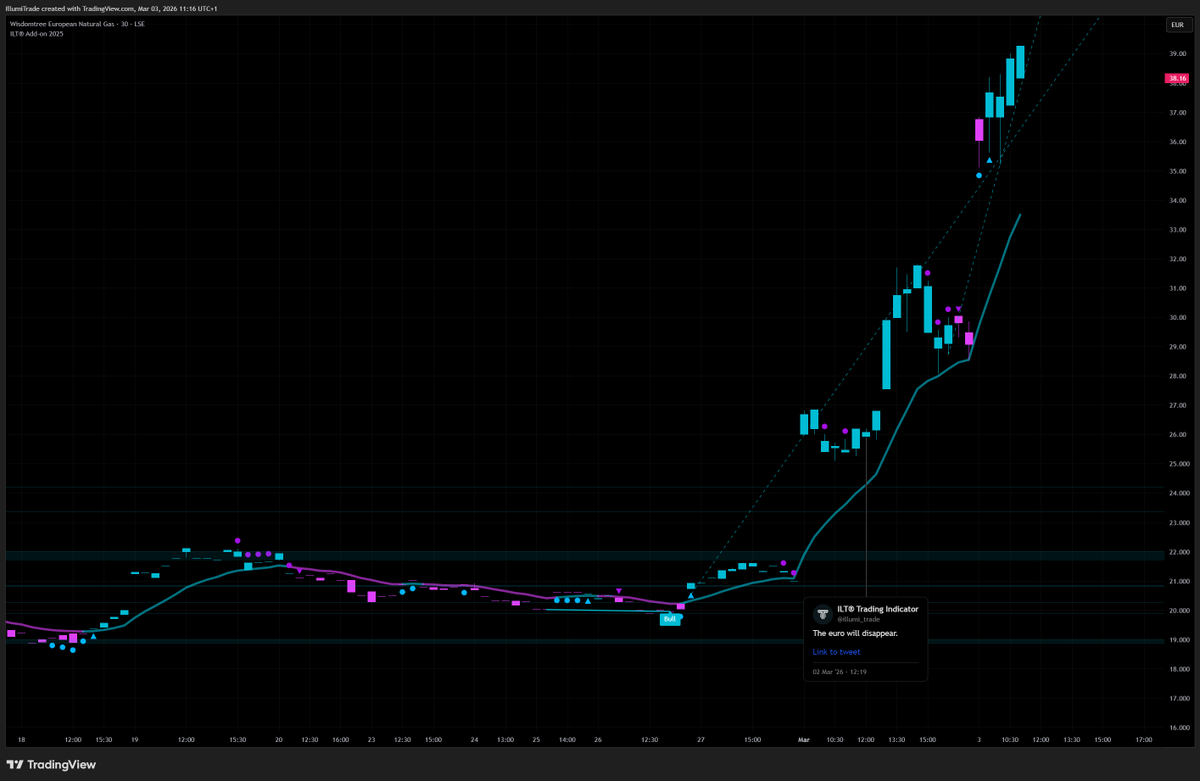Image resolution: width=1200 pixels, height=781 pixels.
Task: Click the 34.00 price axis label
Action: tap(1176, 201)
